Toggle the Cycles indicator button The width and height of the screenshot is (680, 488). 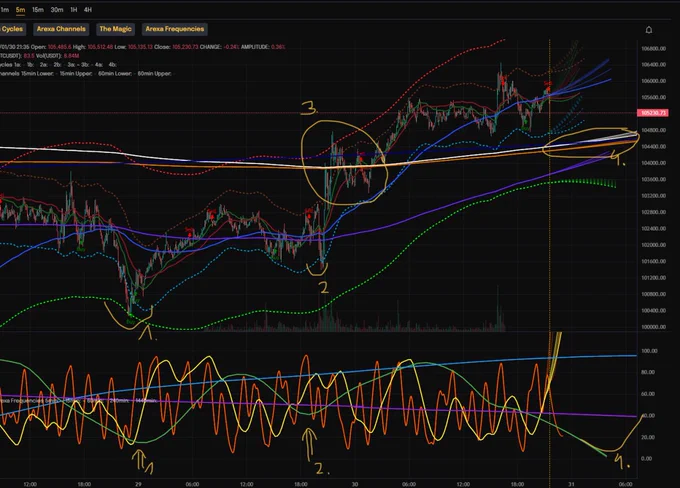[12, 29]
